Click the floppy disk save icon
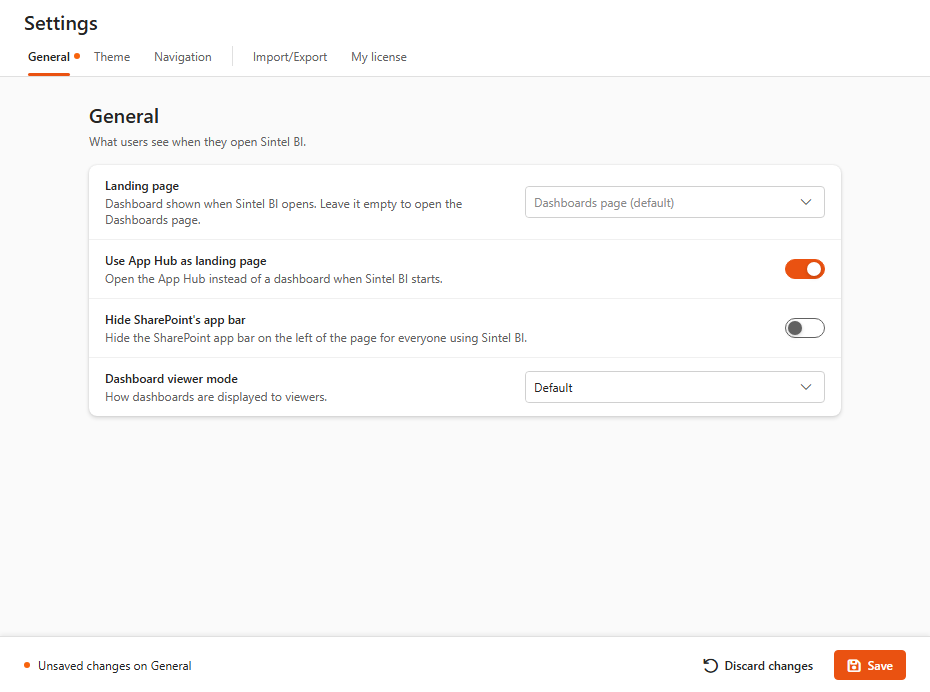This screenshot has height=692, width=930. (x=854, y=666)
